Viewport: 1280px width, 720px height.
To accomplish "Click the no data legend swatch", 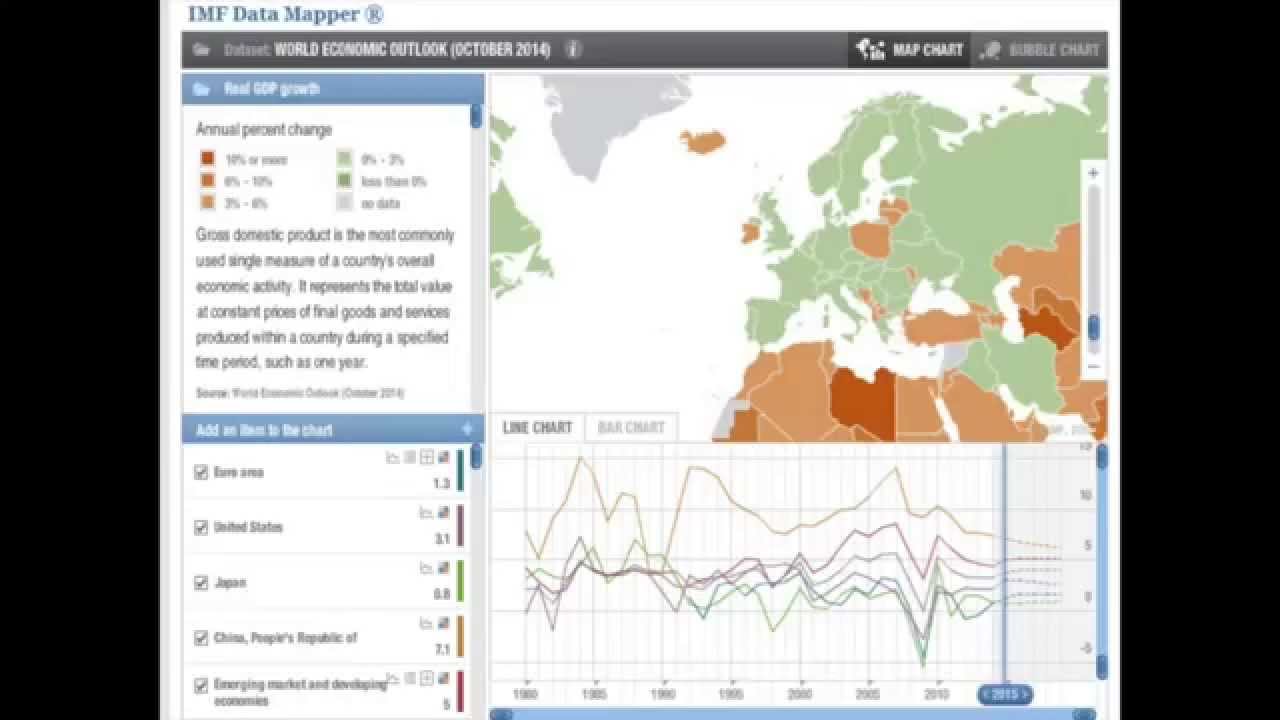I will (343, 203).
